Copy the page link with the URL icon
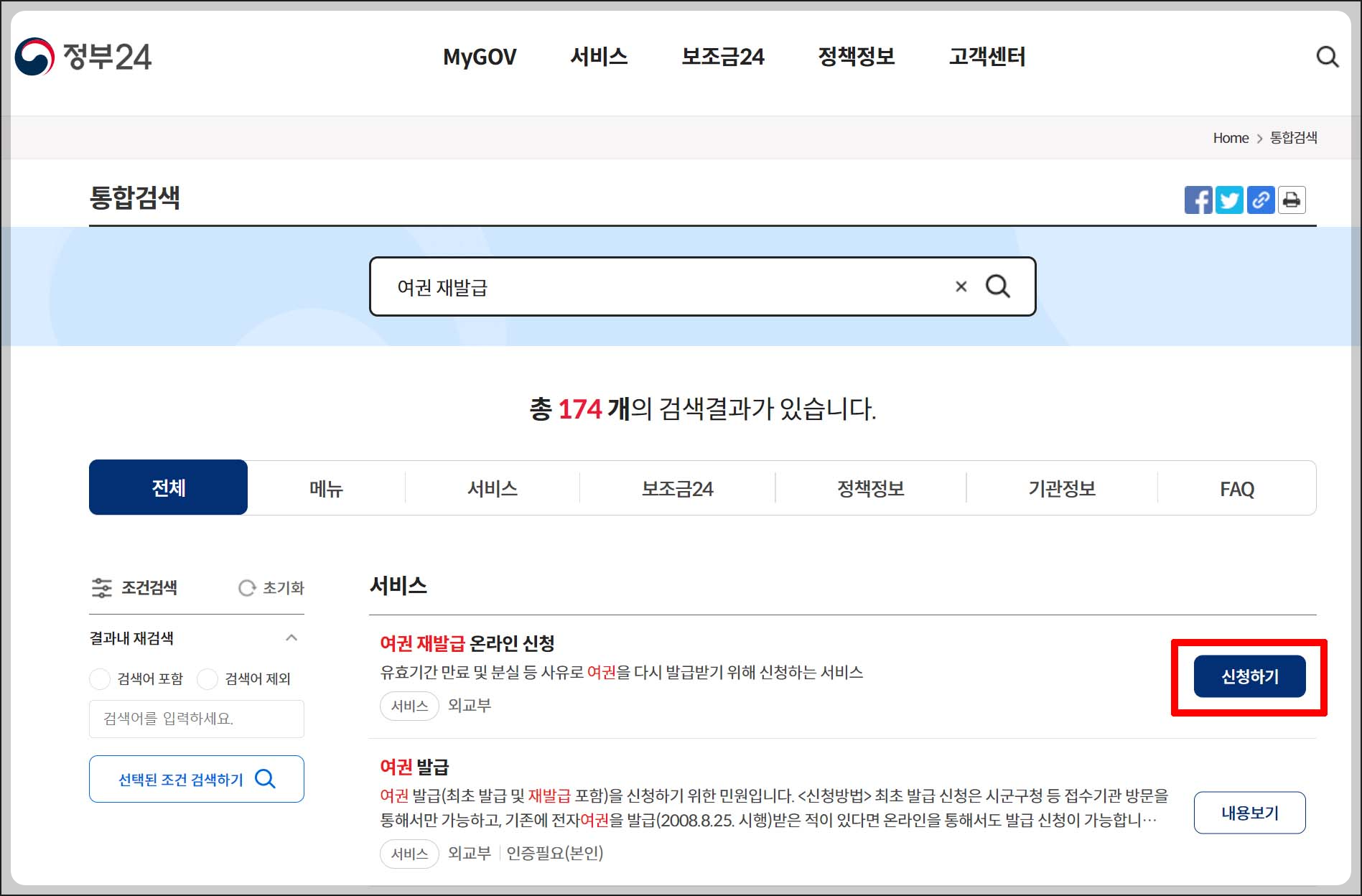1362x896 pixels. pos(1261,200)
